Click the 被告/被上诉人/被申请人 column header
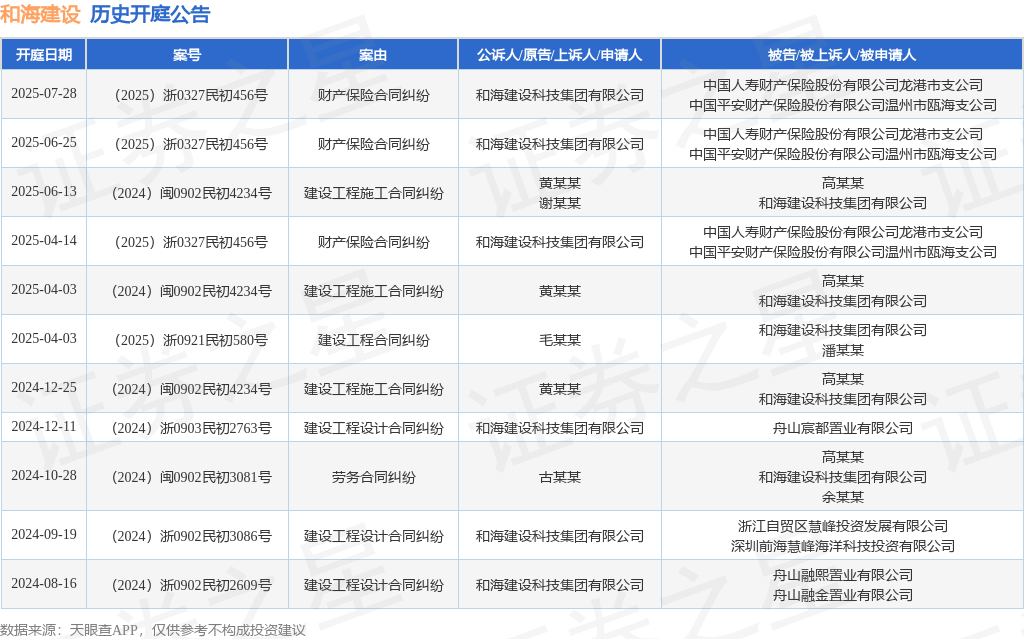The image size is (1024, 639). tap(842, 55)
